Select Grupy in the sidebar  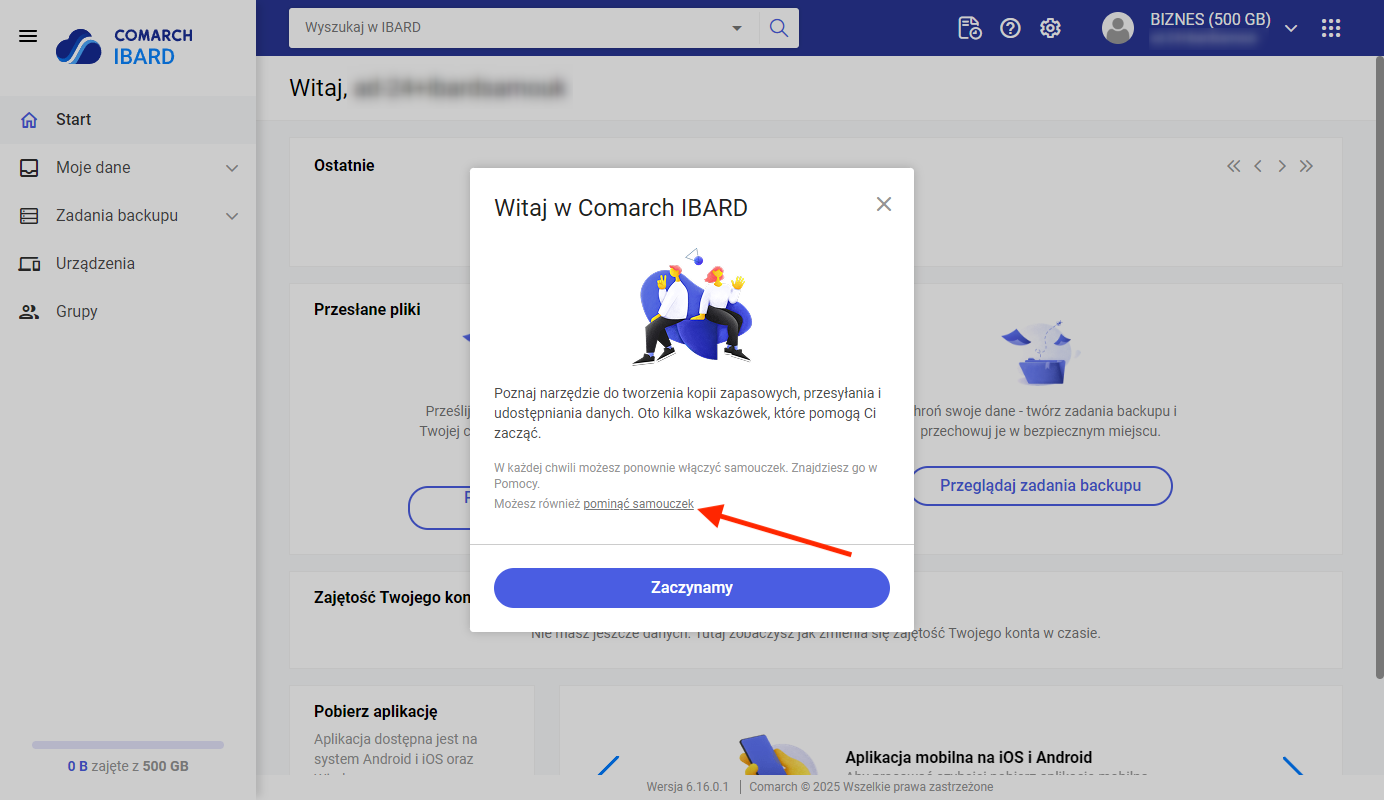[x=128, y=312]
